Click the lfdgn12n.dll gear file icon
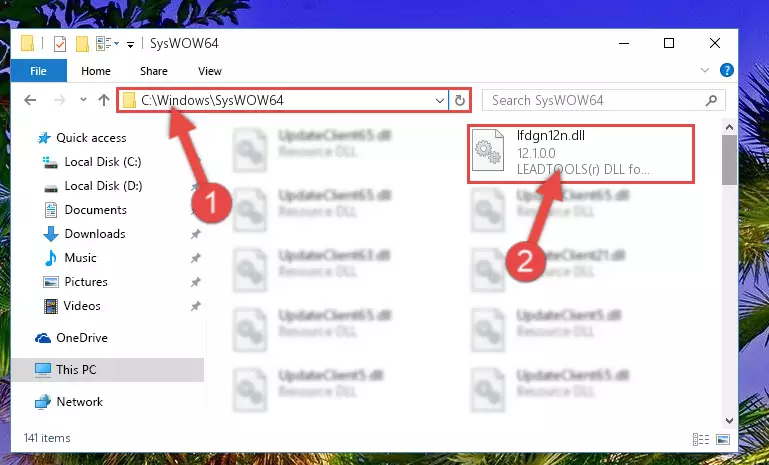This screenshot has height=465, width=769. click(488, 150)
